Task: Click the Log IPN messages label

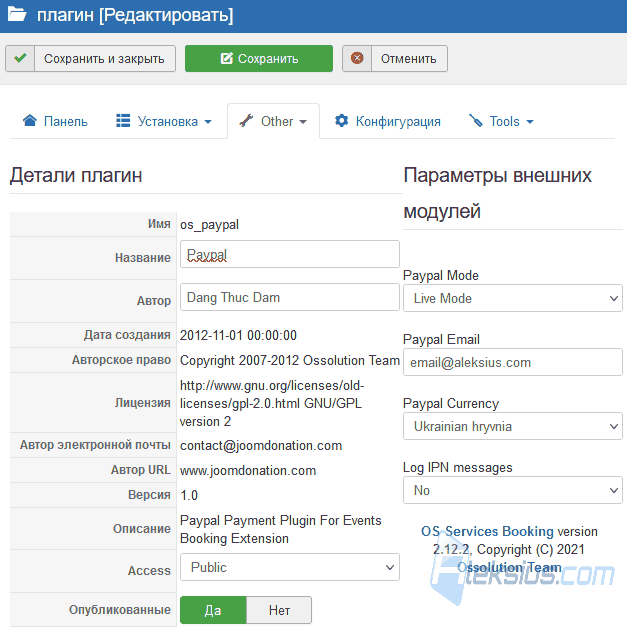Action: click(458, 468)
